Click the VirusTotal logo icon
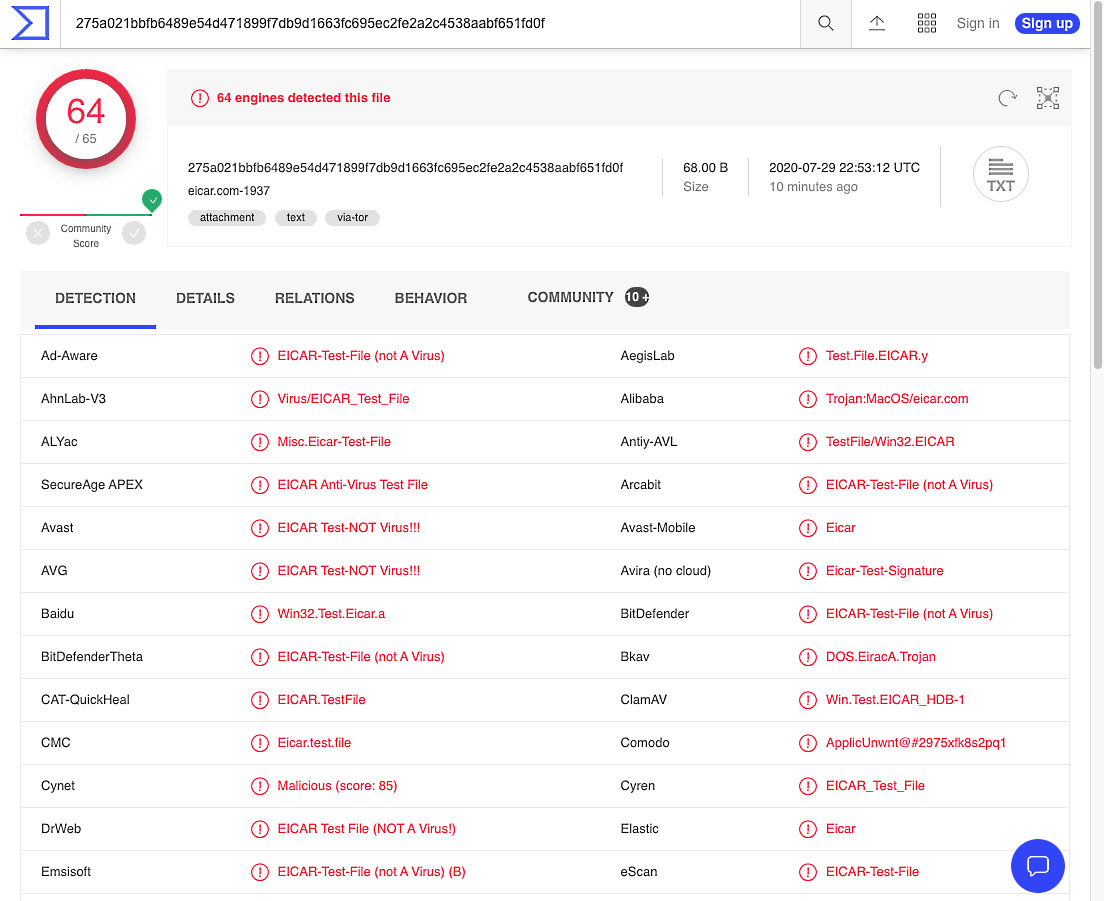1104x901 pixels. coord(30,23)
